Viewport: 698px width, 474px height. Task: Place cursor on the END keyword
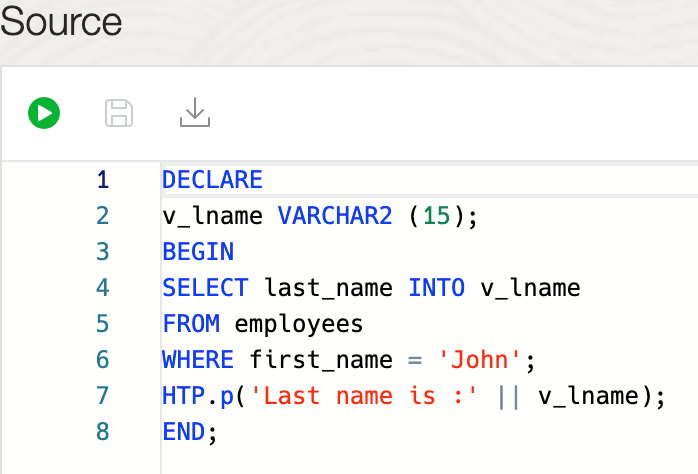[182, 432]
